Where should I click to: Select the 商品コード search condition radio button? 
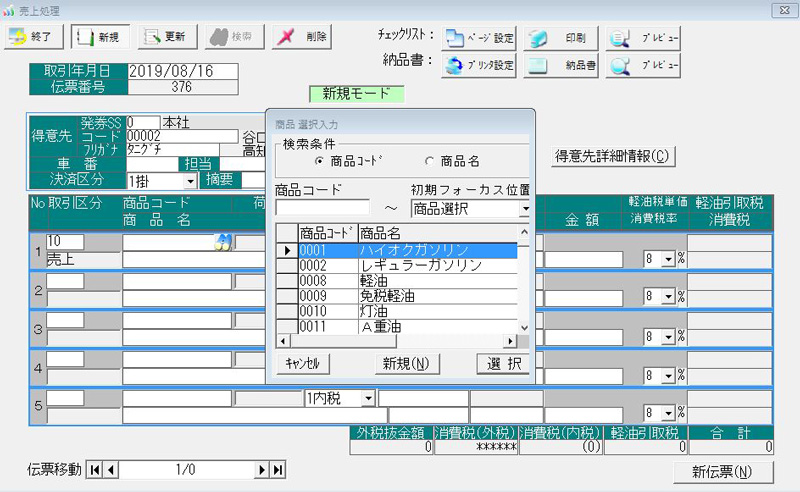[320, 160]
